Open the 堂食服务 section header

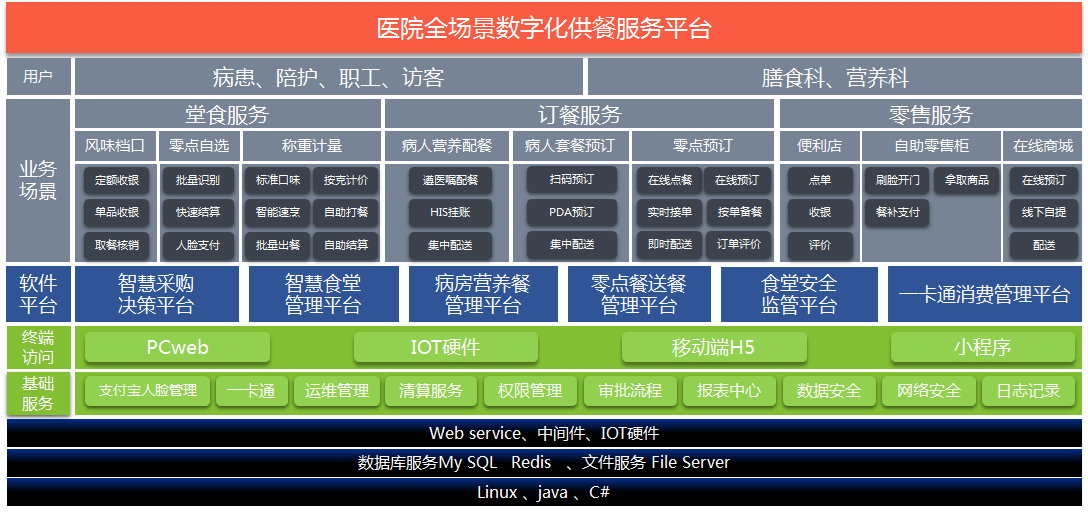tap(227, 114)
